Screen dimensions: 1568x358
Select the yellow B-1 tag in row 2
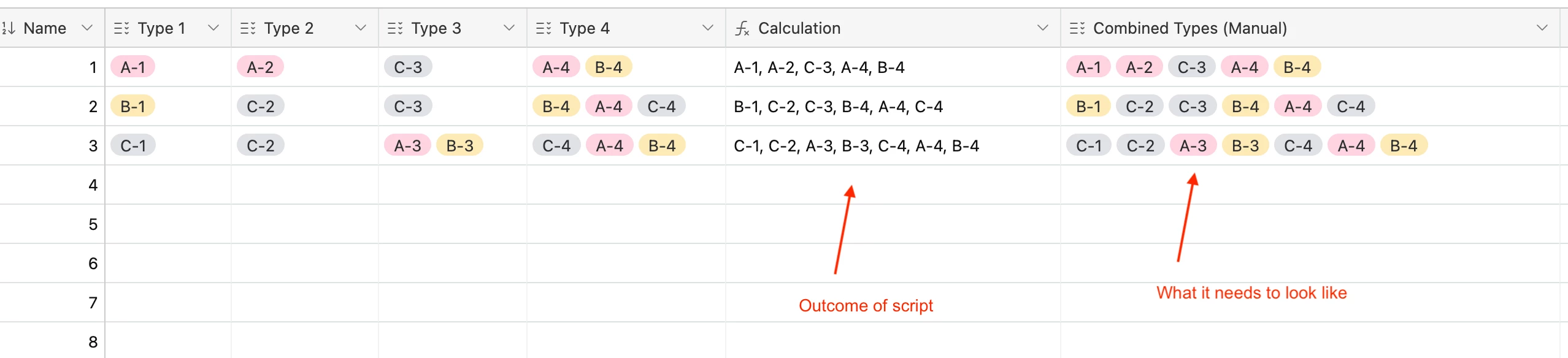pos(133,106)
